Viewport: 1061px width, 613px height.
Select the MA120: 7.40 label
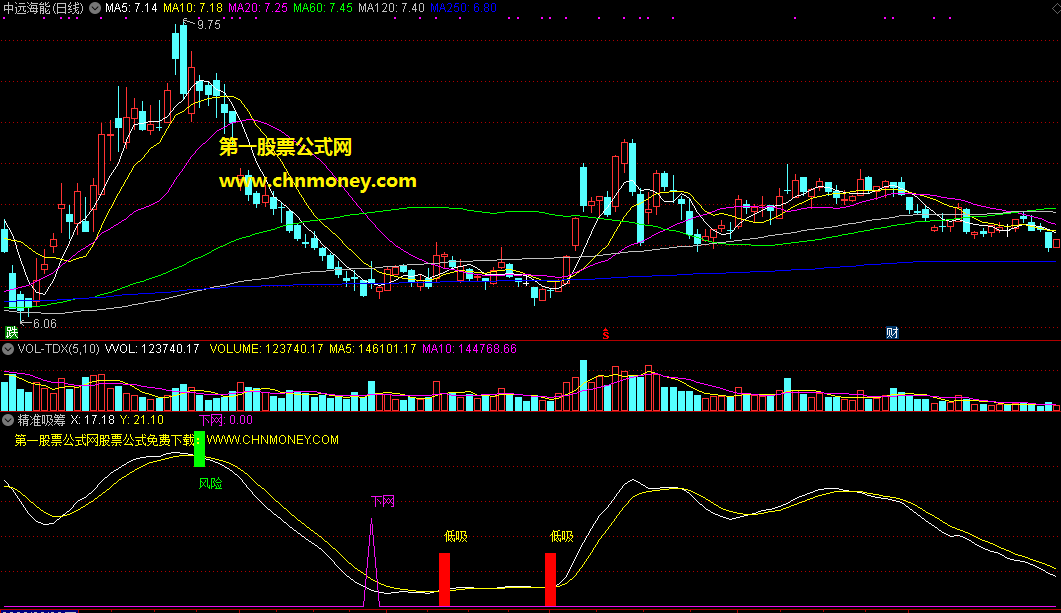(x=391, y=8)
